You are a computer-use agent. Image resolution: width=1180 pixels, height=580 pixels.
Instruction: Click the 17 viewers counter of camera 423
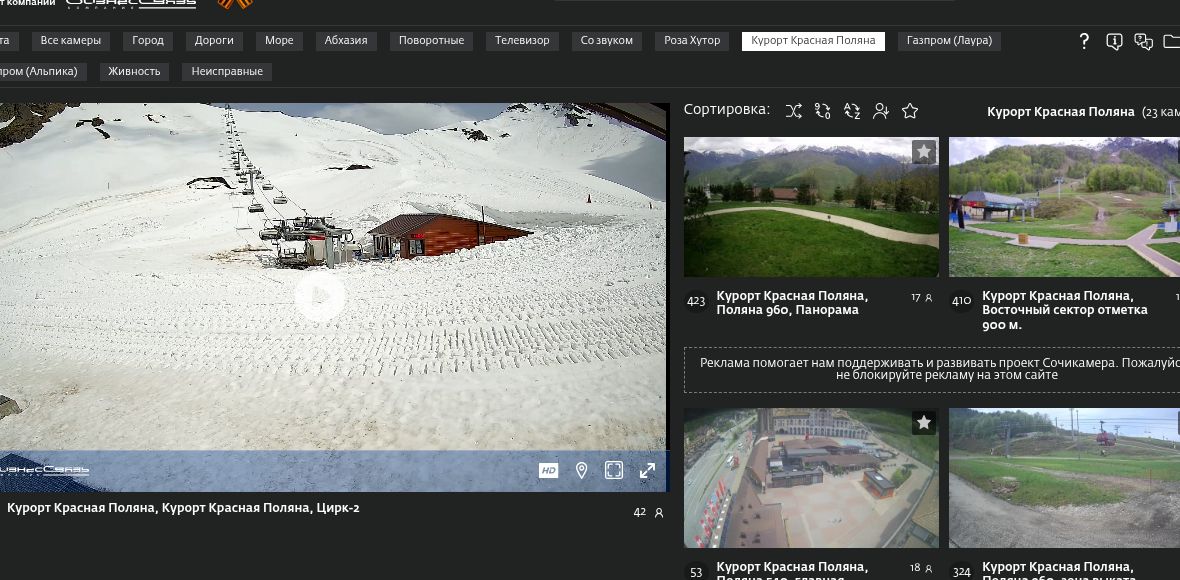(922, 298)
